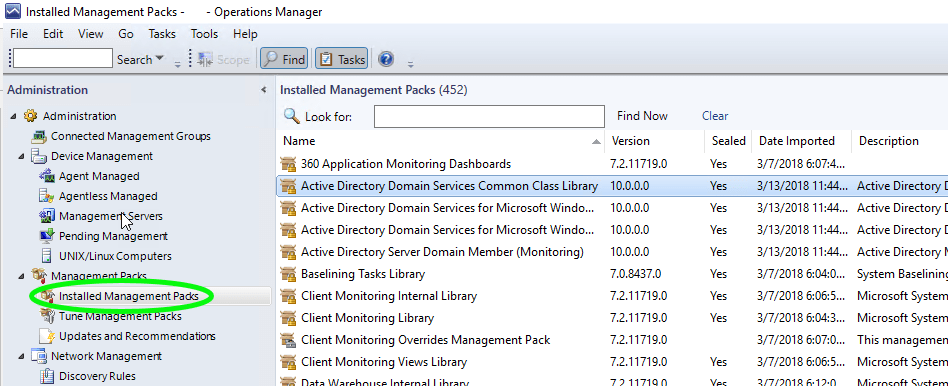The width and height of the screenshot is (948, 386).
Task: Select Active Directory Domain Services Common Class Library
Action: 612,186
